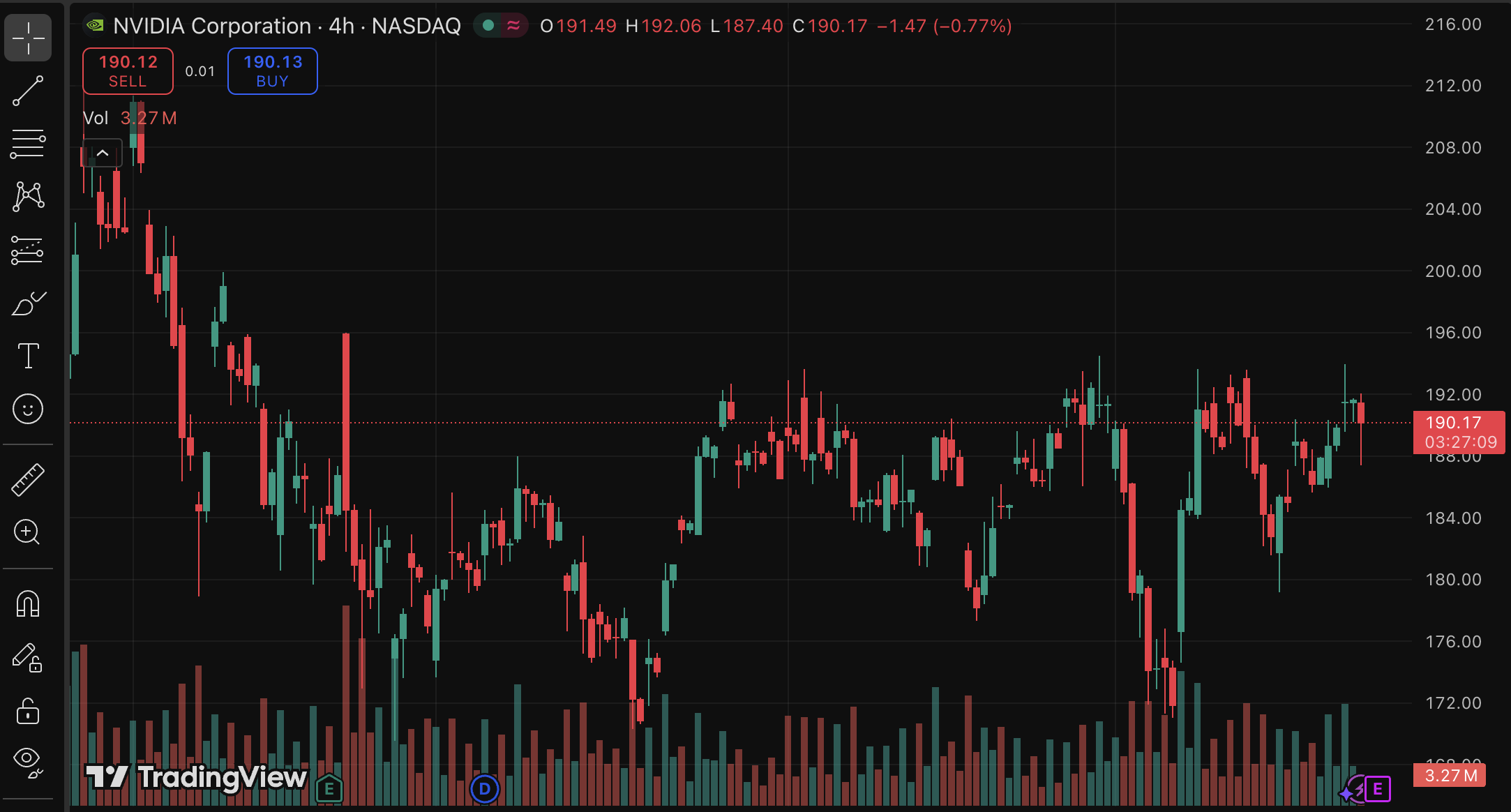
Task: Toggle lock all drawings
Action: pos(28,712)
